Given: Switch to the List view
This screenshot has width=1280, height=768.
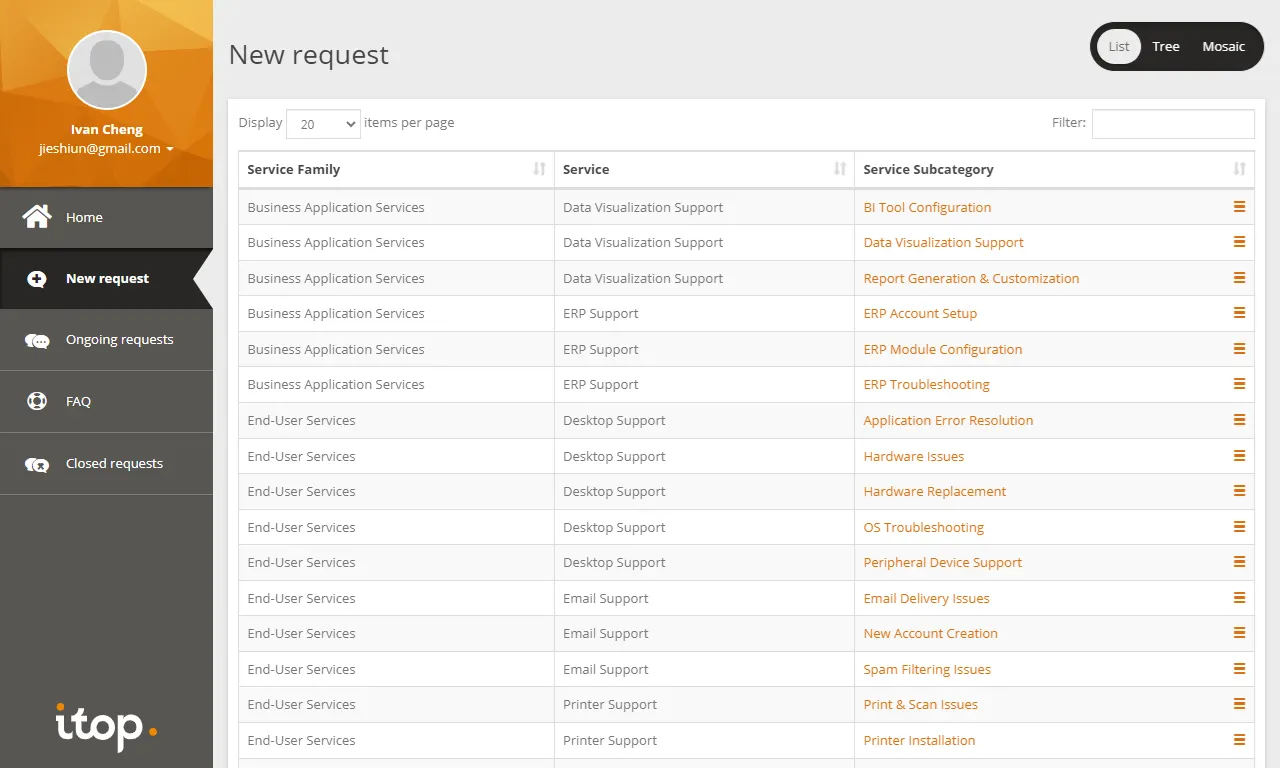Looking at the screenshot, I should 1119,47.
